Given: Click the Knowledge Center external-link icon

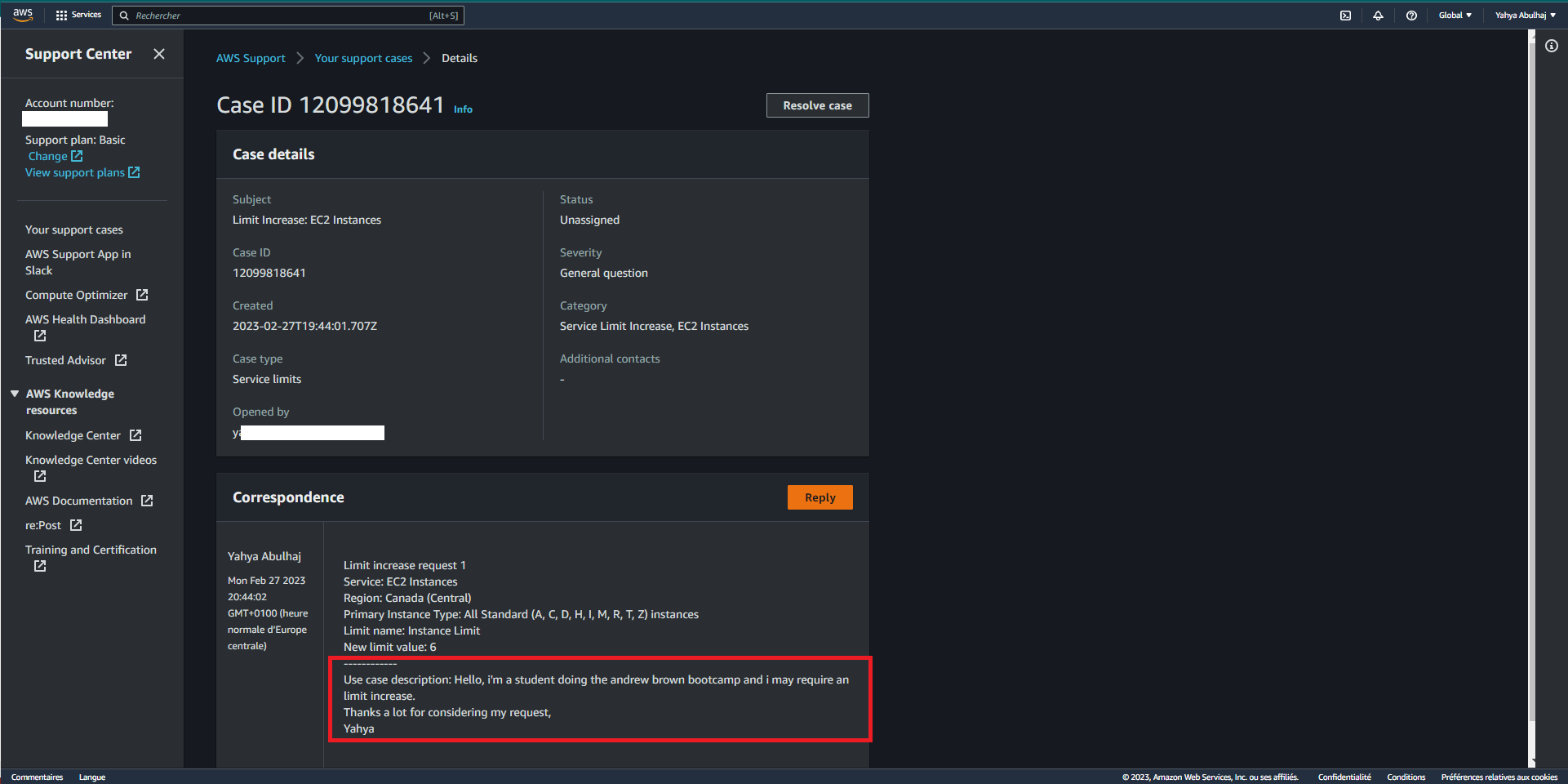Looking at the screenshot, I should 135,435.
